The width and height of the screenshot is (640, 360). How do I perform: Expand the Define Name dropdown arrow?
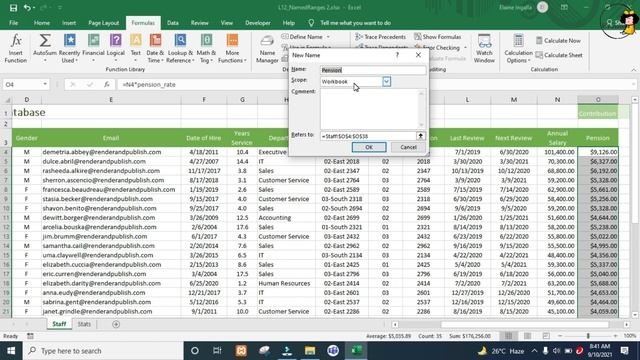(x=328, y=37)
